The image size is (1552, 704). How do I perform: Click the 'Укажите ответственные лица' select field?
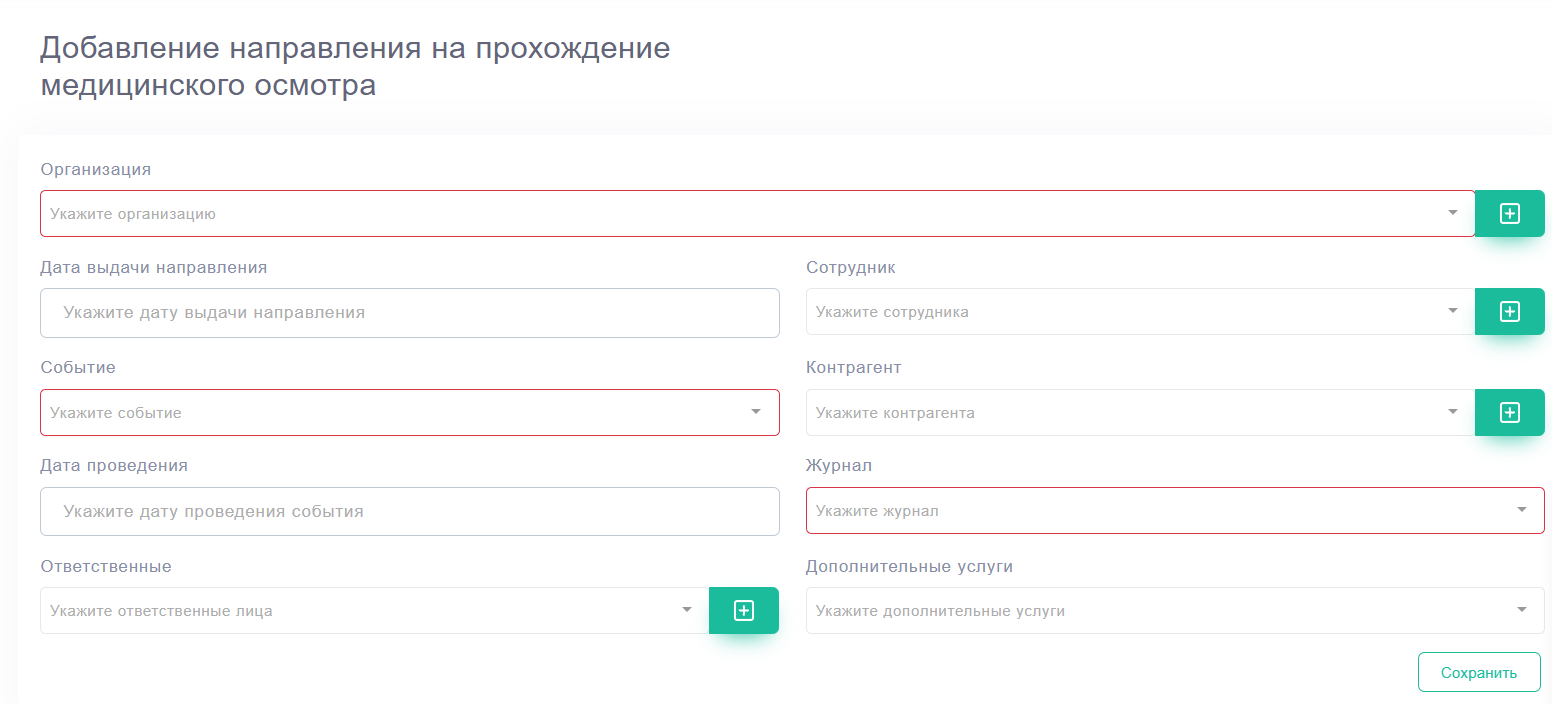(360, 610)
